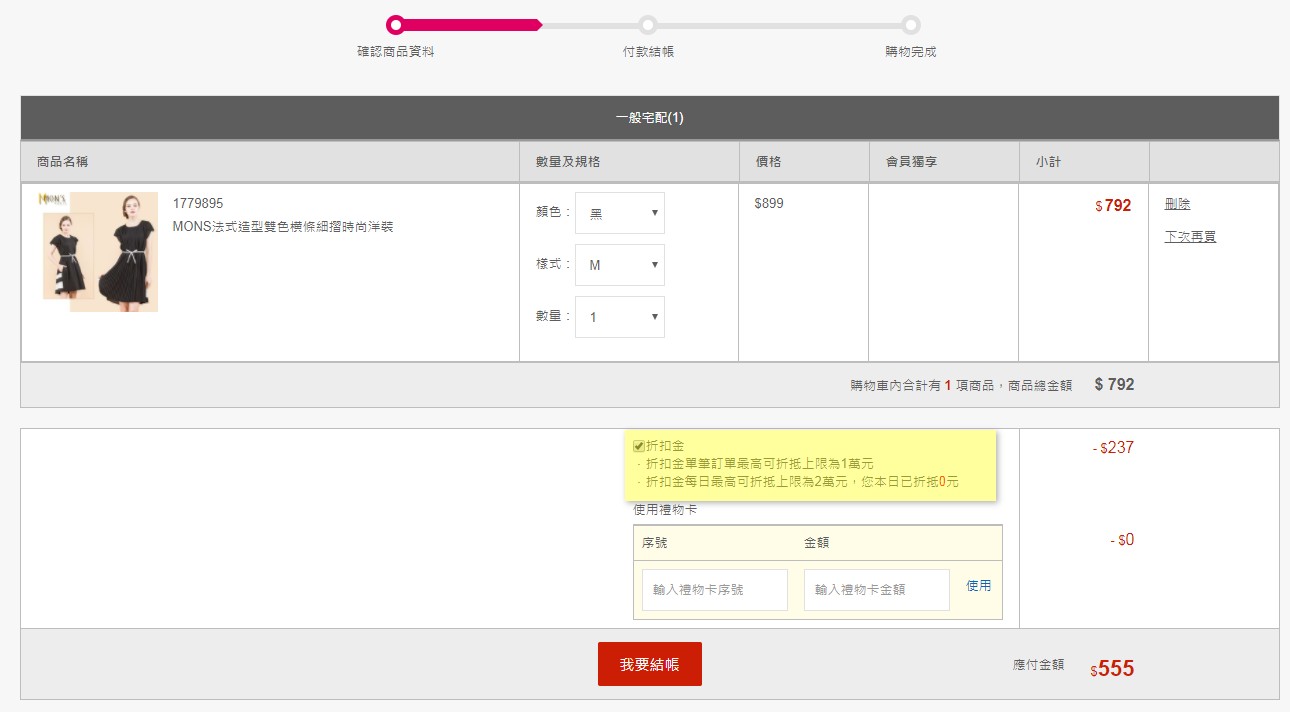The height and width of the screenshot is (712, 1290).
Task: Click the 序號 gift card column label
Action: point(655,543)
